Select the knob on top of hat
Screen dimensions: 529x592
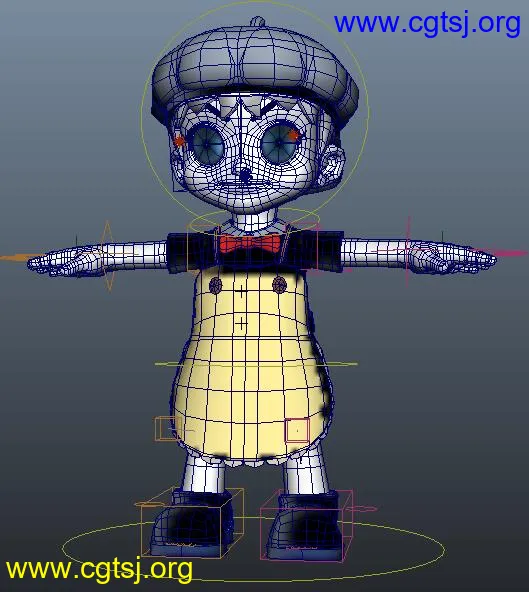tap(258, 21)
